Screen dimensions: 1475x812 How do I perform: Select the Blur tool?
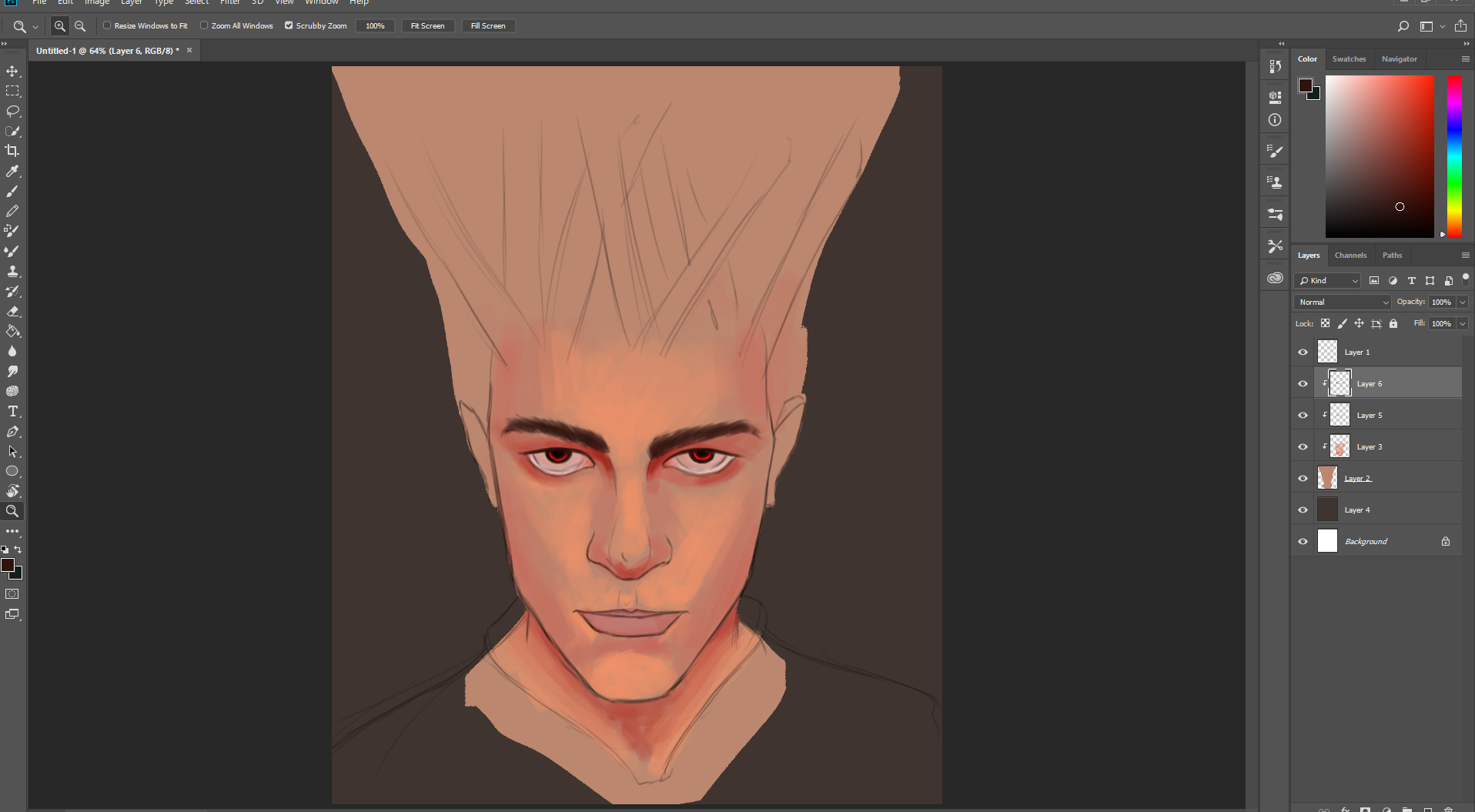(12, 351)
